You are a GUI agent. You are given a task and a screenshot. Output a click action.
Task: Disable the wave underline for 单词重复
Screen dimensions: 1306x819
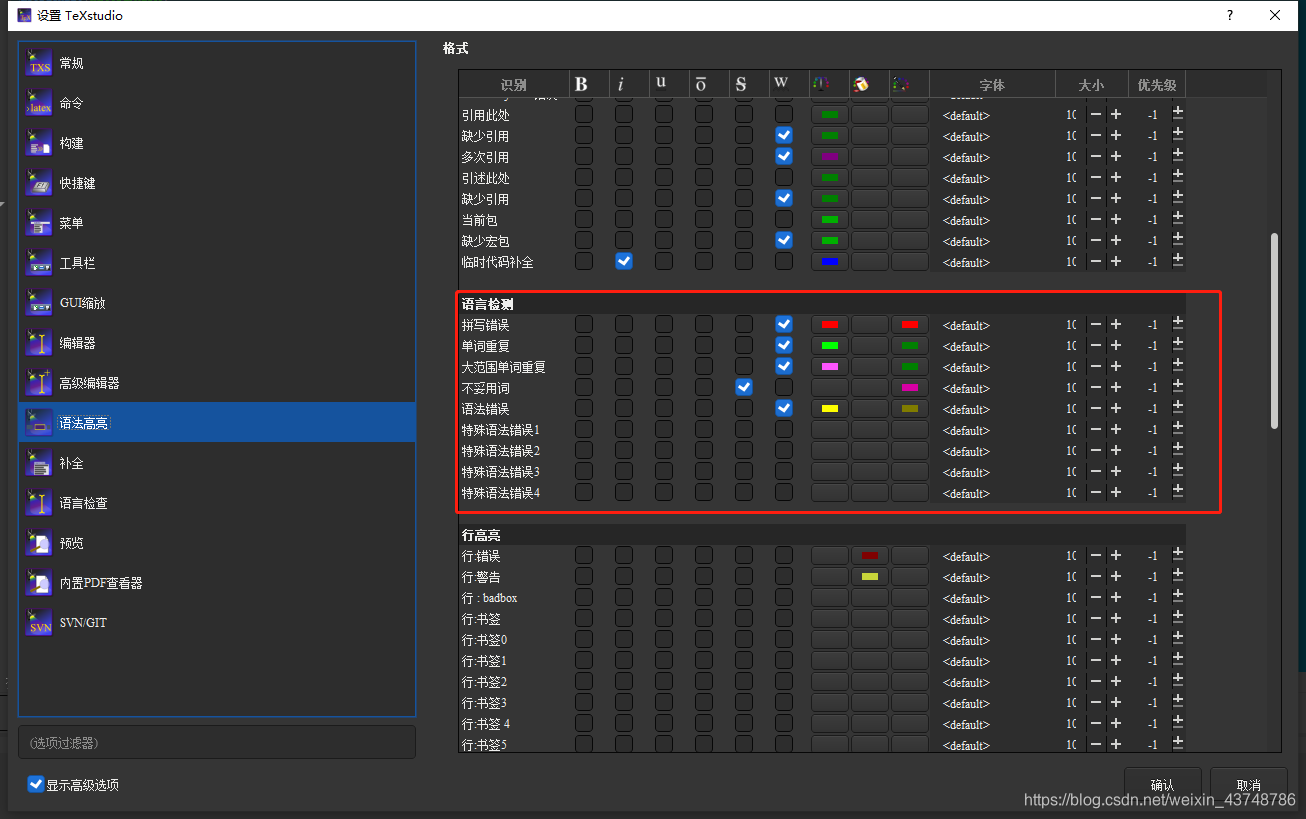coord(783,344)
